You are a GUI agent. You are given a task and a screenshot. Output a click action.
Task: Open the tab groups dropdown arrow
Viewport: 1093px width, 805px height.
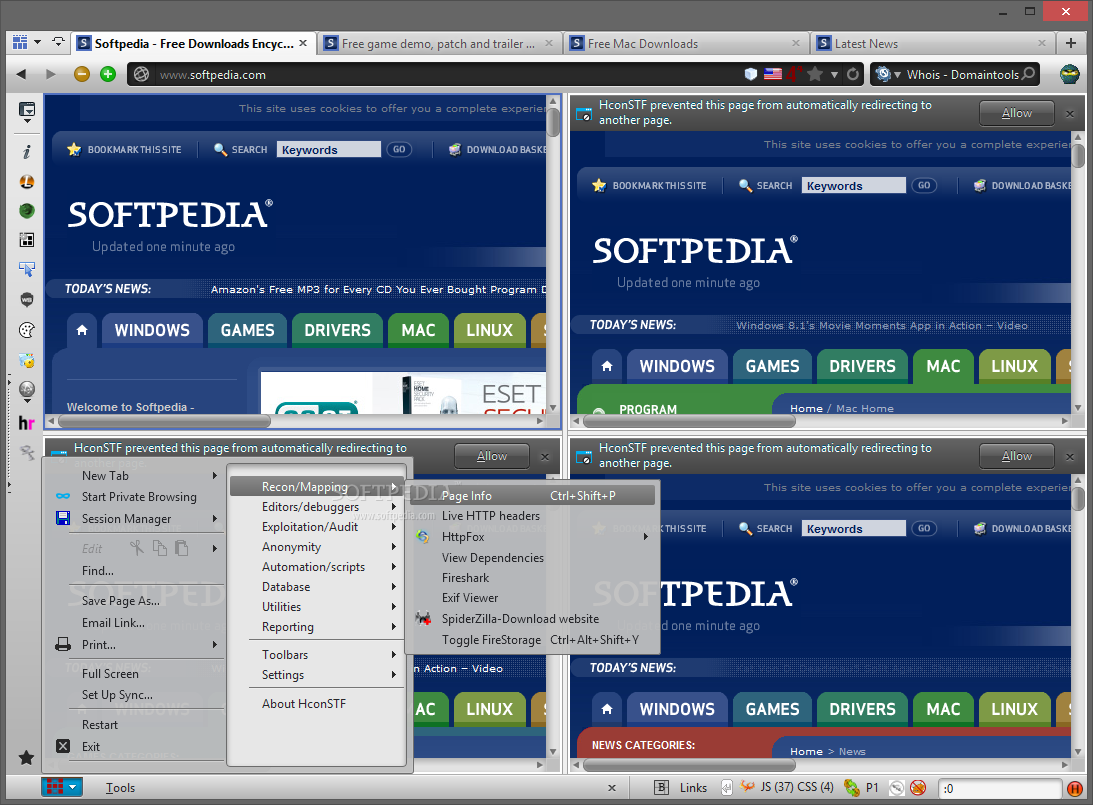(38, 43)
